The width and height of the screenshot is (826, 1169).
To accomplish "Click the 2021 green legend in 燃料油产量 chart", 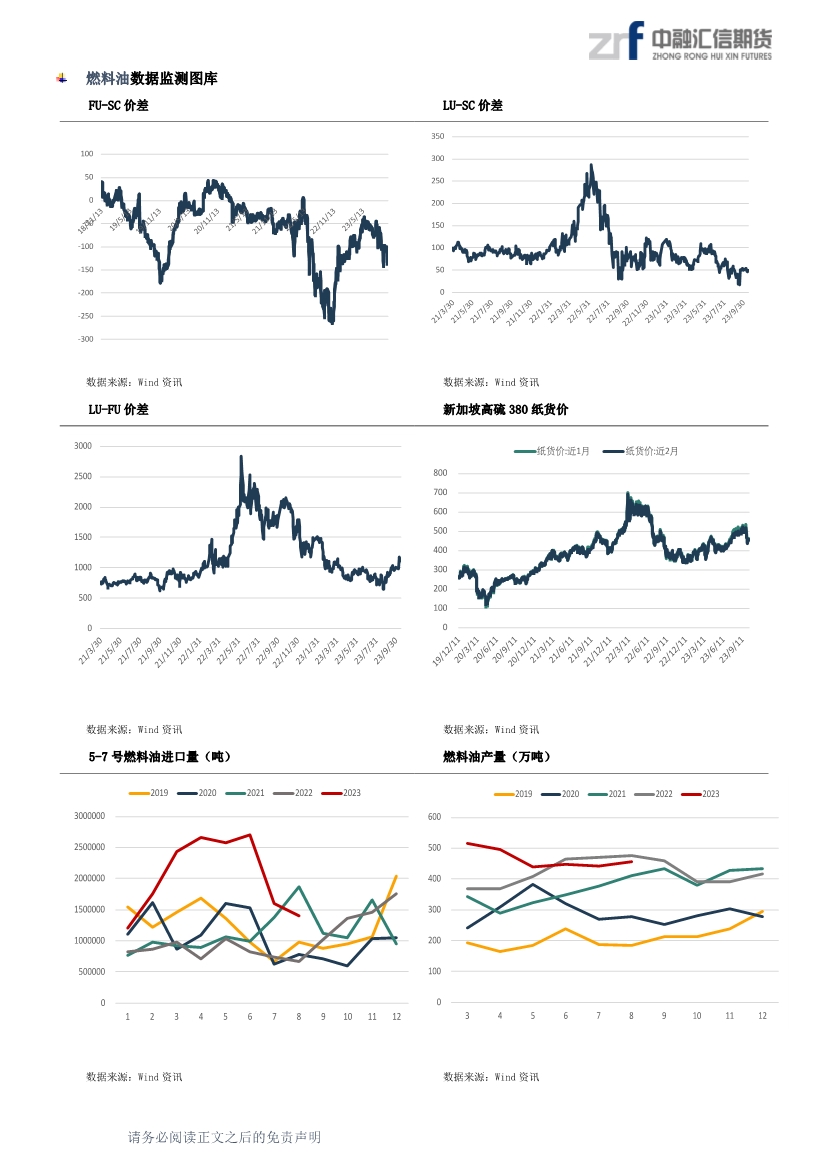I will (x=607, y=794).
